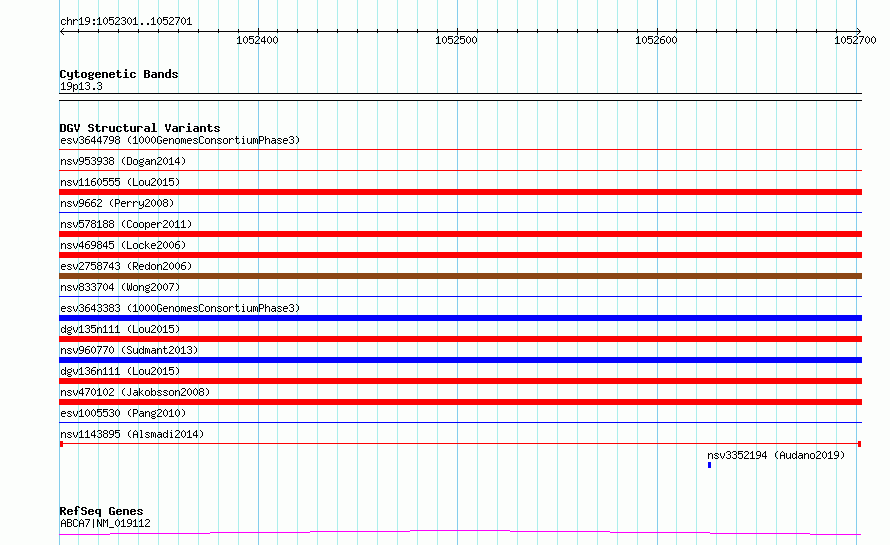Click the 1052400 ruler tick label
Viewport: 890px width, 545px height.
(257, 40)
